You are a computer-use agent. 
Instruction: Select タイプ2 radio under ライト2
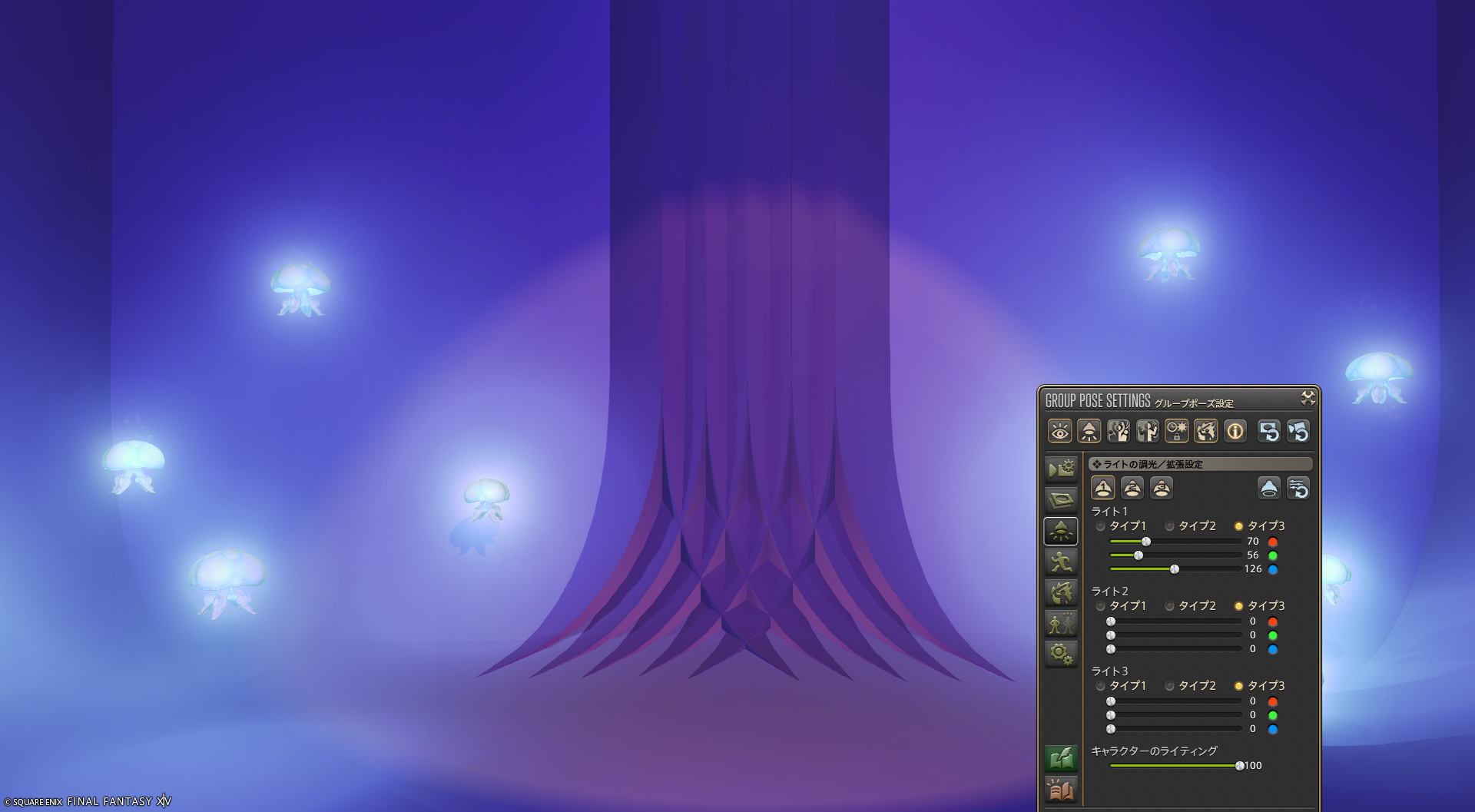[x=1170, y=606]
